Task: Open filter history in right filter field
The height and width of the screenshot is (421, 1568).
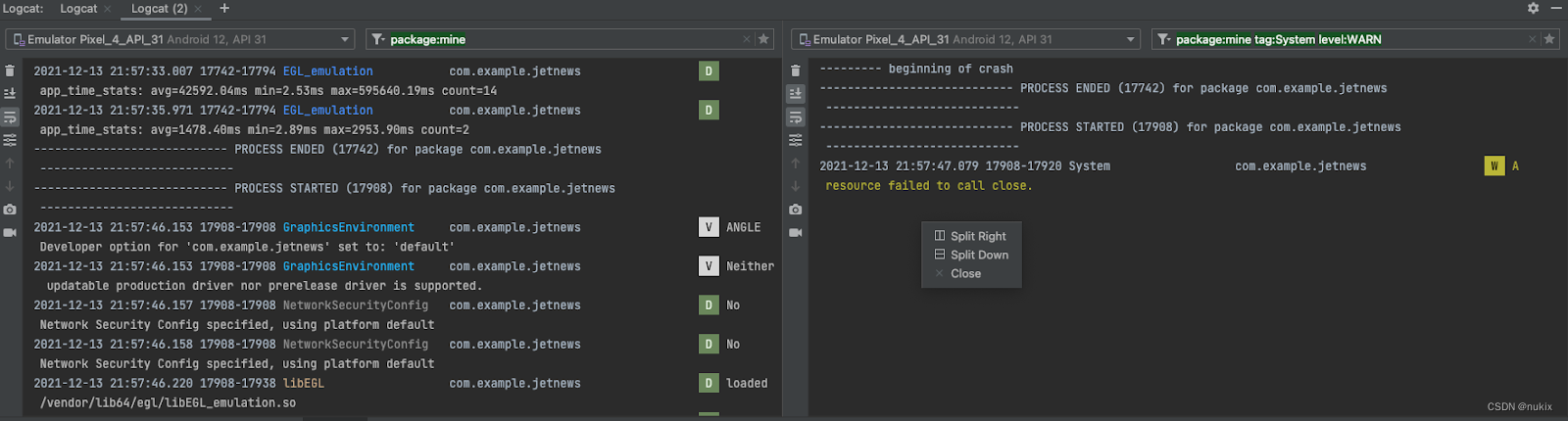Action: tap(1163, 39)
